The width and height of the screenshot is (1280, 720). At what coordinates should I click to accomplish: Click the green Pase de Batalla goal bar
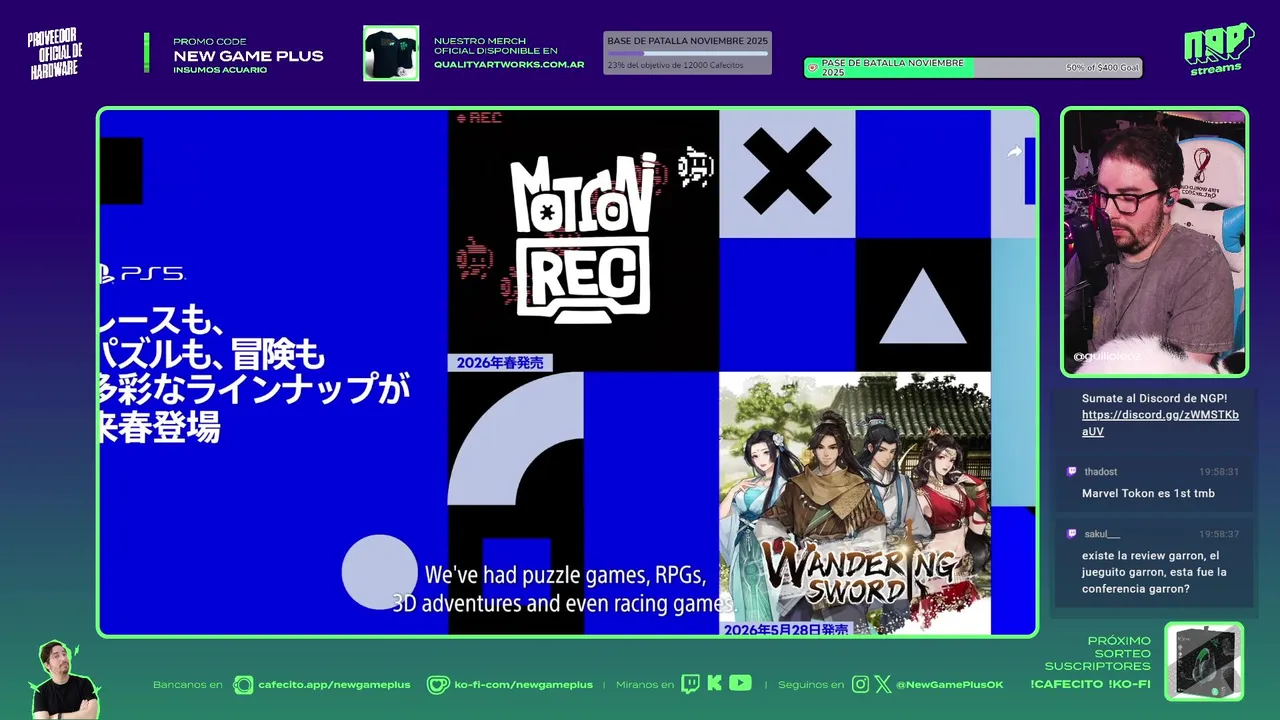coord(973,68)
